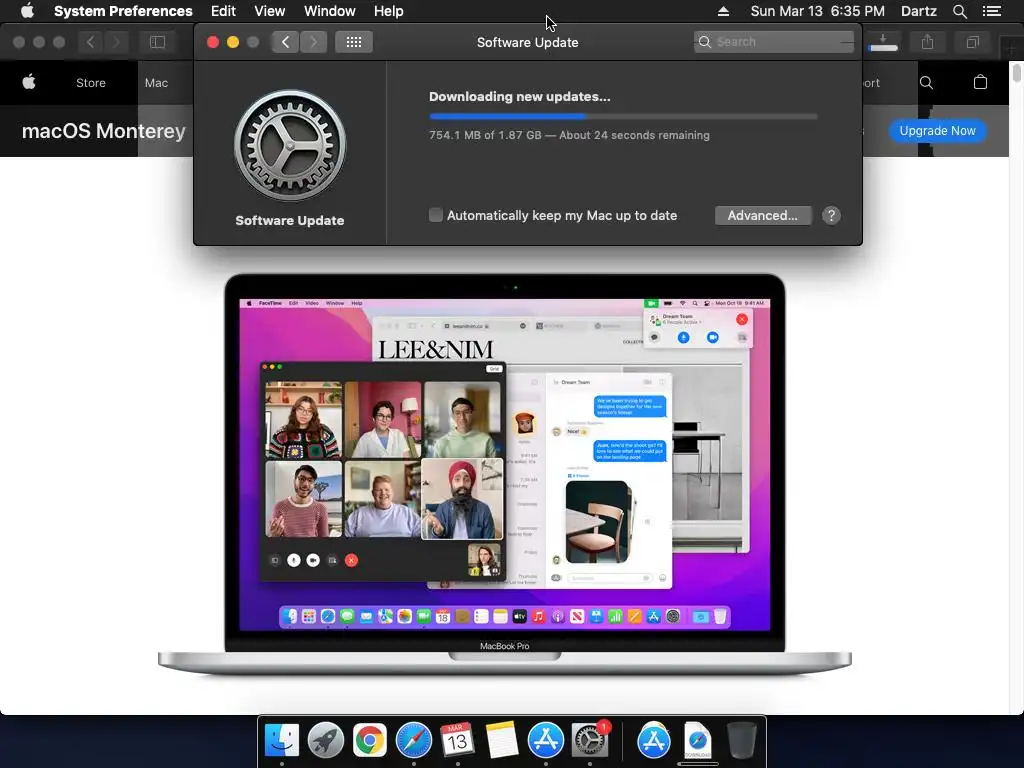Click the macOS Monterey heading
Viewport: 1024px width, 768px height.
[x=104, y=131]
